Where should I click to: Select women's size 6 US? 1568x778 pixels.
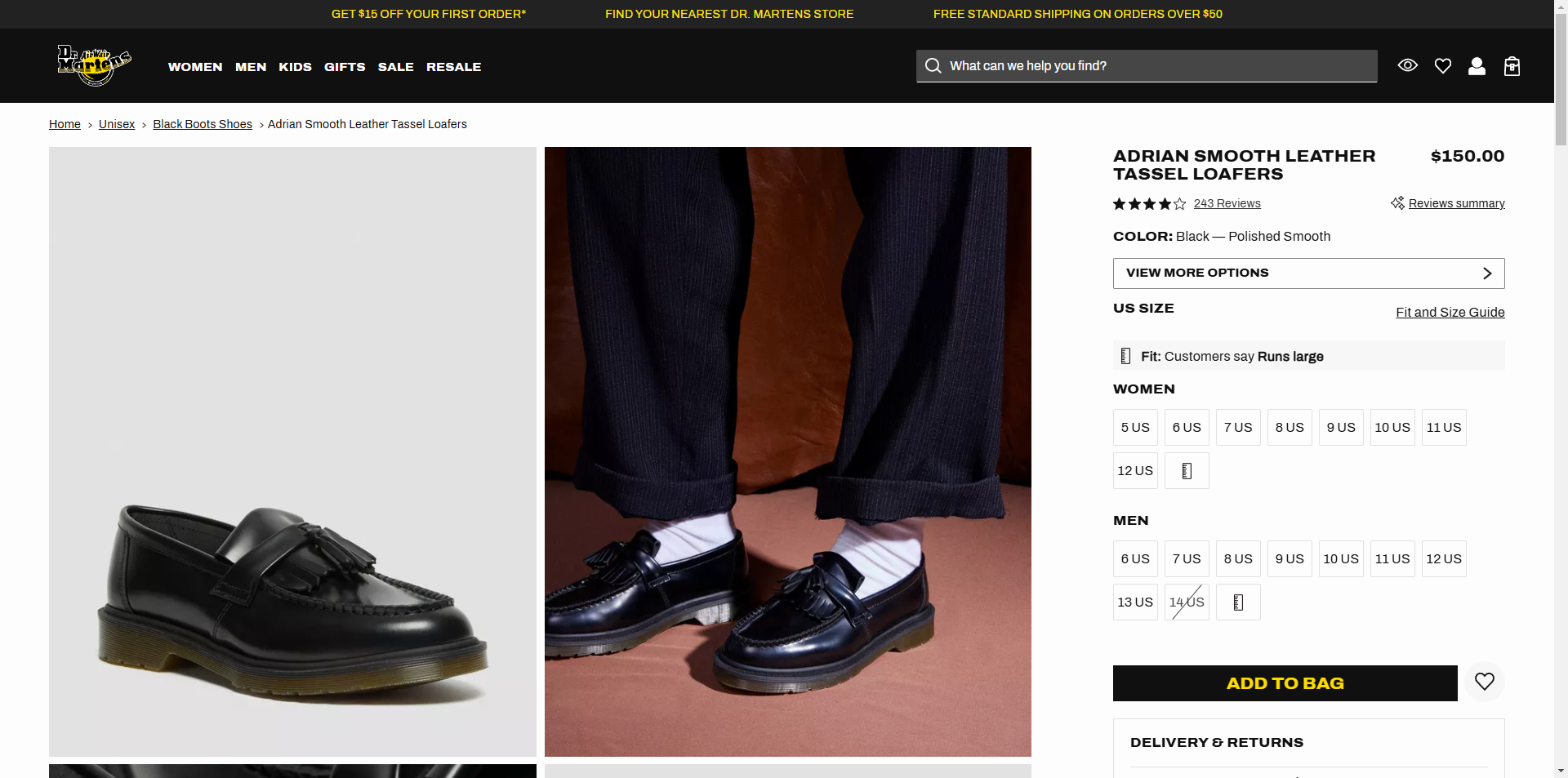tap(1187, 428)
